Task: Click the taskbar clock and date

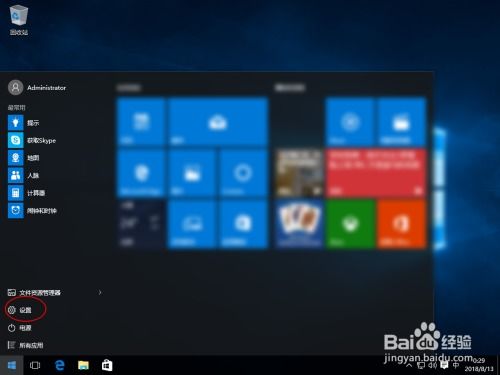Action: (x=479, y=365)
